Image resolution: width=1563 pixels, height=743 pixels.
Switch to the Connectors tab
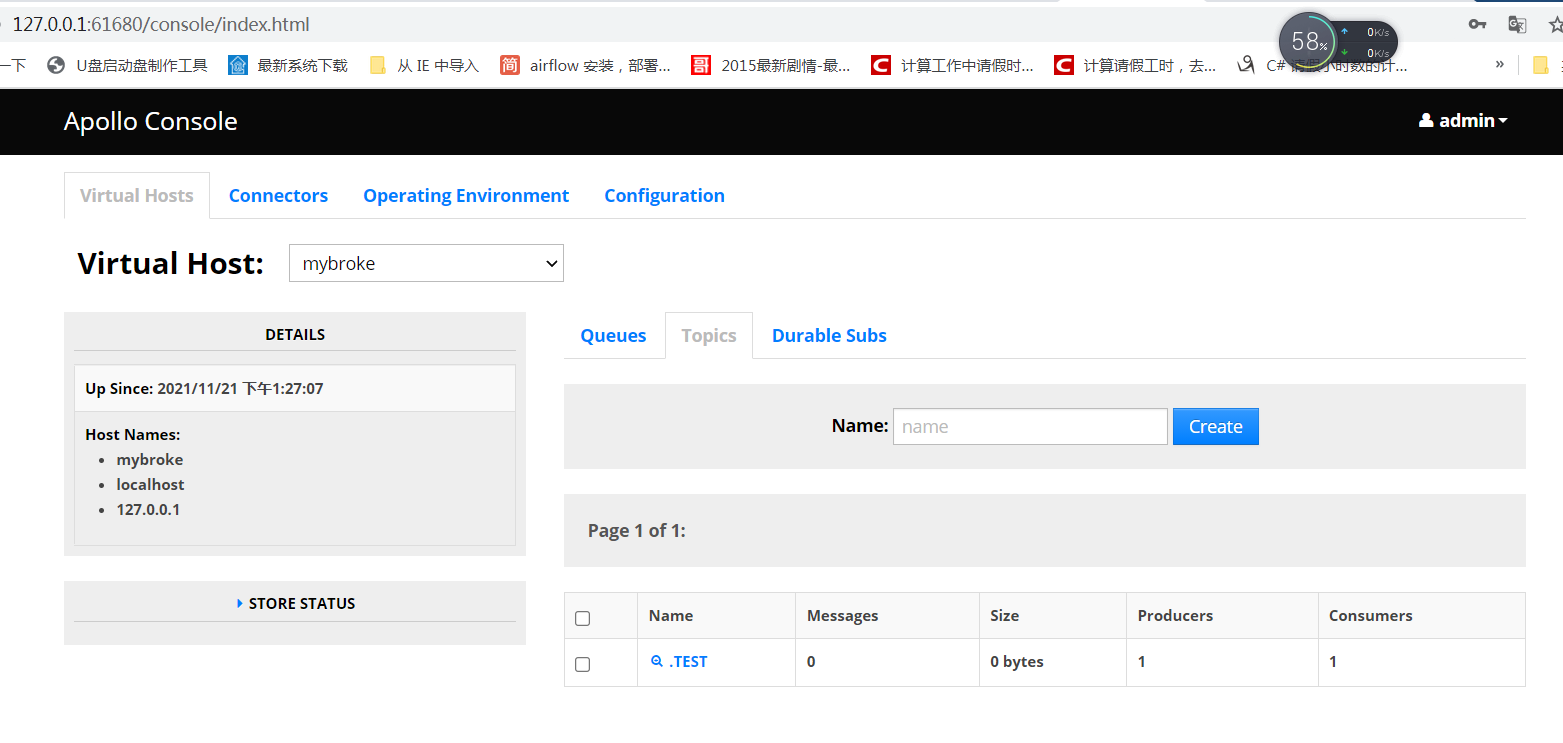point(278,195)
